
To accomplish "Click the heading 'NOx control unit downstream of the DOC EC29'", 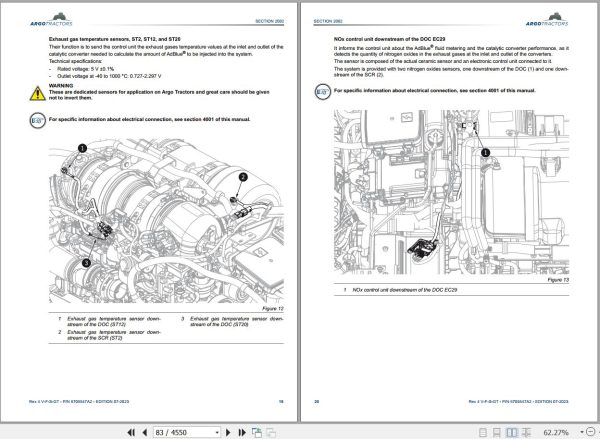I will [x=390, y=39].
